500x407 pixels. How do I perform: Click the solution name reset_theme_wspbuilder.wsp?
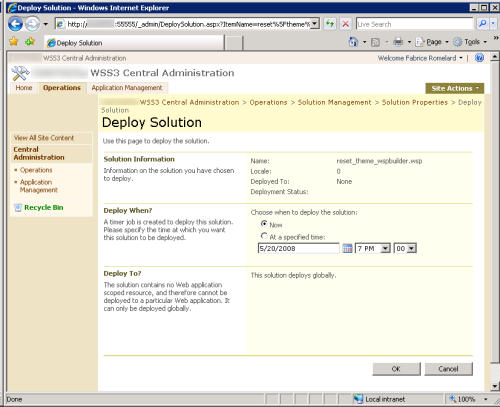pos(379,161)
